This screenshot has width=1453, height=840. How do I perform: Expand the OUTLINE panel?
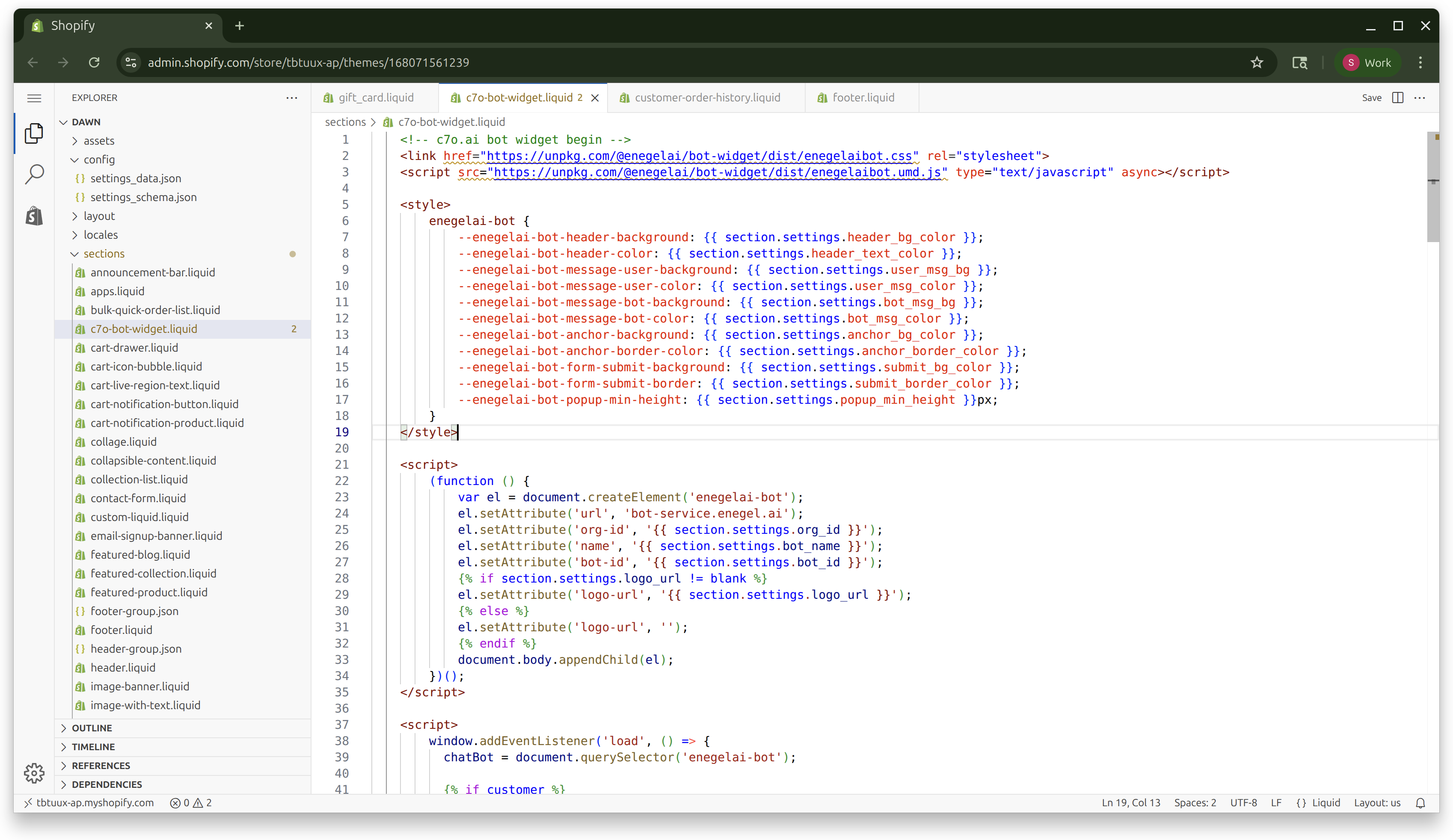click(x=92, y=728)
